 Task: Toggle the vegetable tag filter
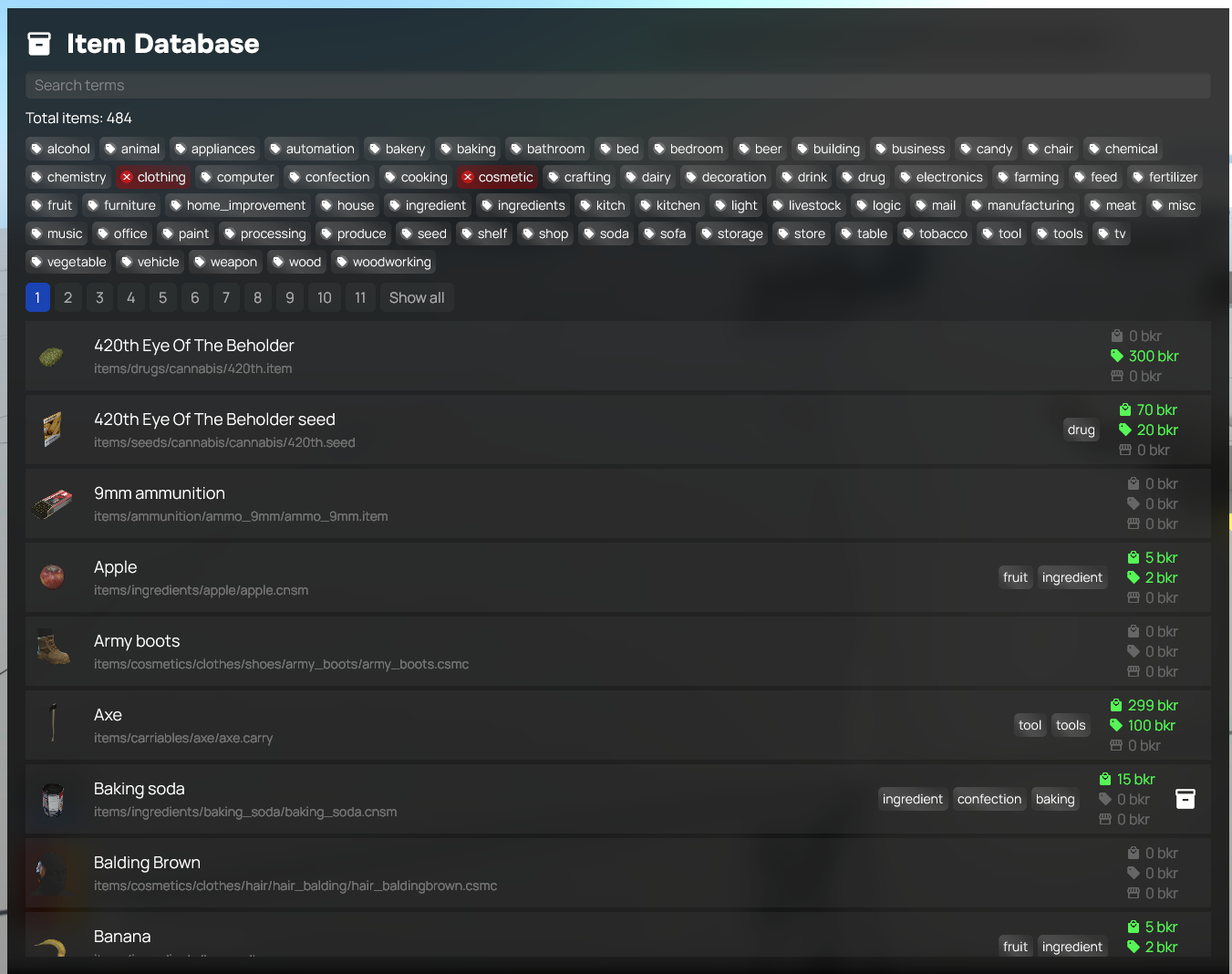pos(68,262)
